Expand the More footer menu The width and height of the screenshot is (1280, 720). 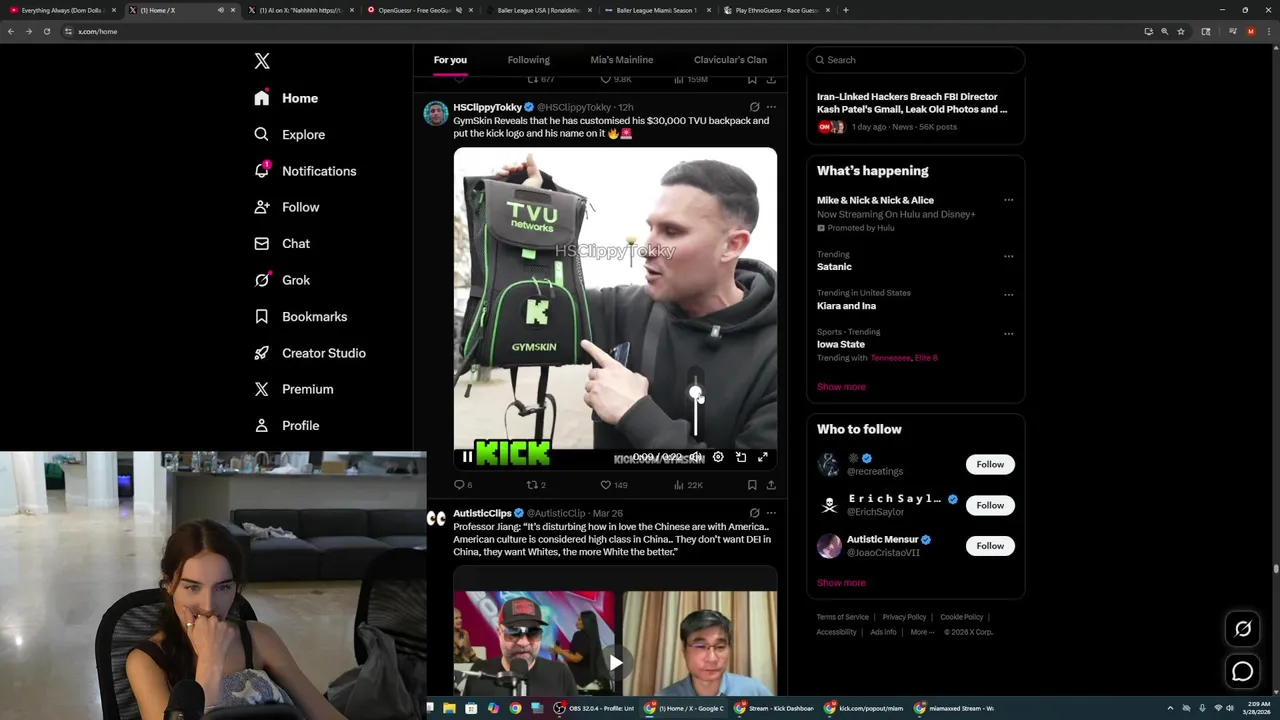922,632
